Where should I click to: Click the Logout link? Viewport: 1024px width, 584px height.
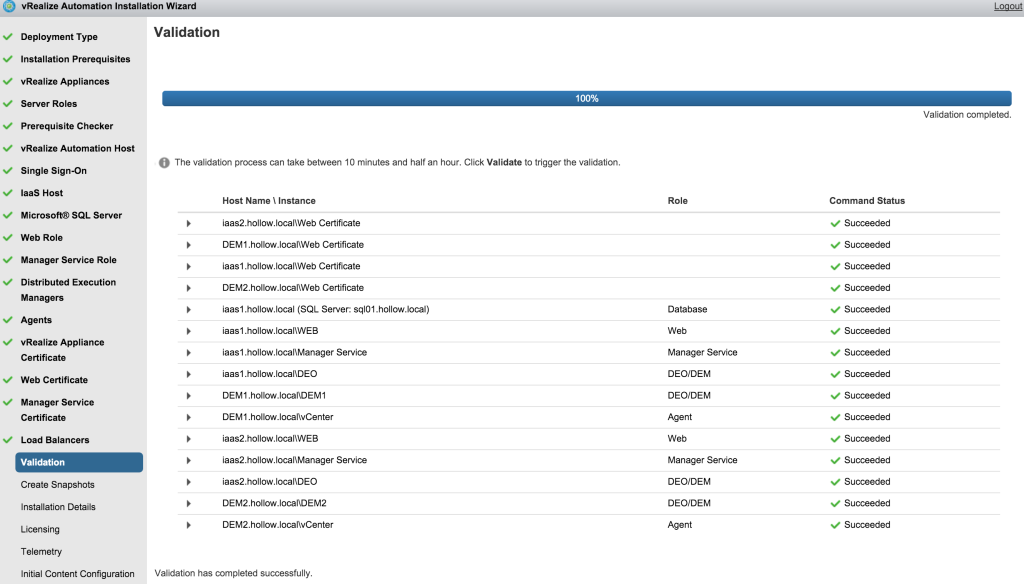point(1007,6)
